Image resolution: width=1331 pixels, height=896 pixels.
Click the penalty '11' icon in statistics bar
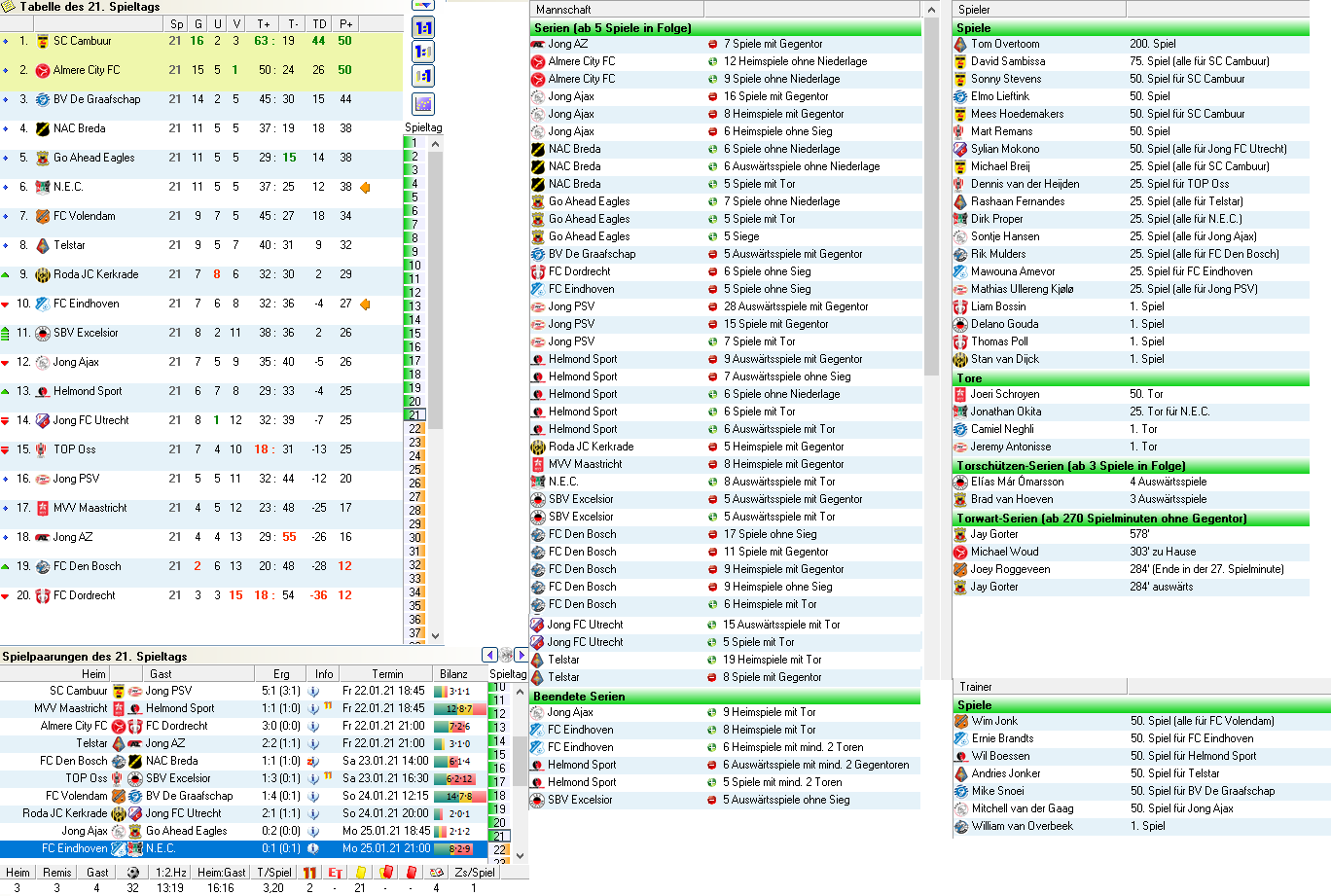coord(309,873)
